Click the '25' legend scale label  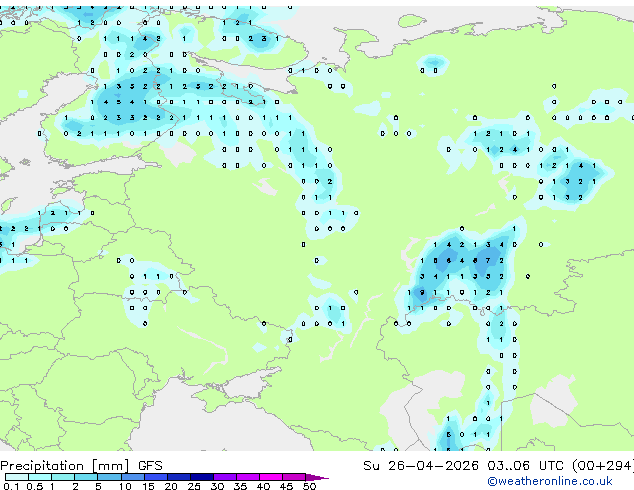[x=194, y=486]
